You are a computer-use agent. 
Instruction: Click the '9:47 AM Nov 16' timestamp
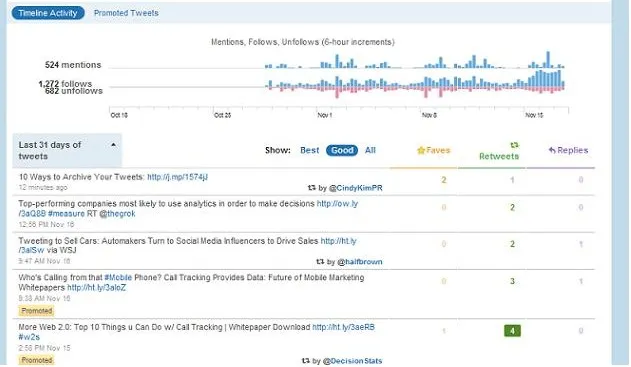44,261
